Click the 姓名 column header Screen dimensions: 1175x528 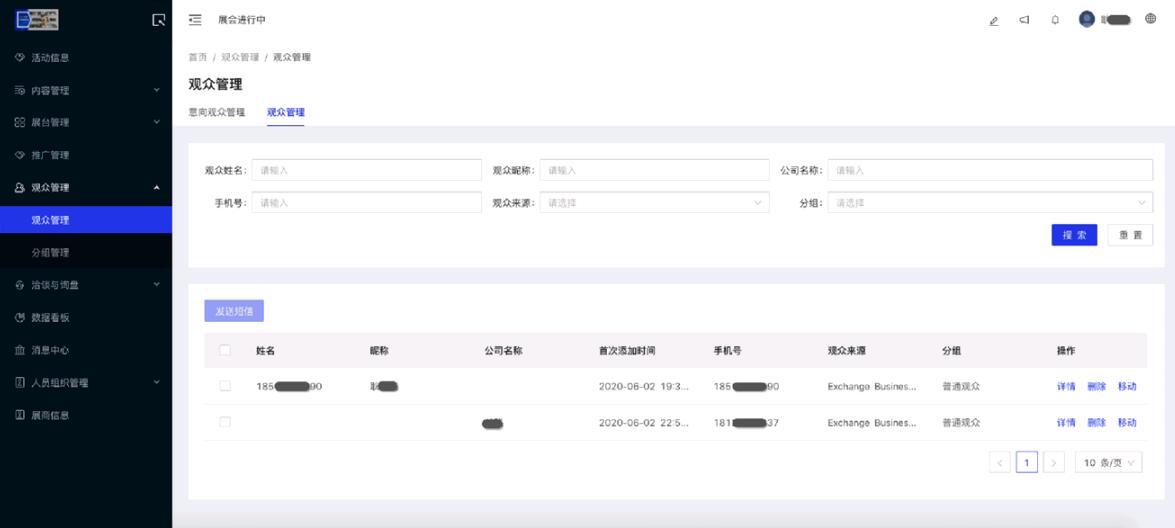(265, 351)
